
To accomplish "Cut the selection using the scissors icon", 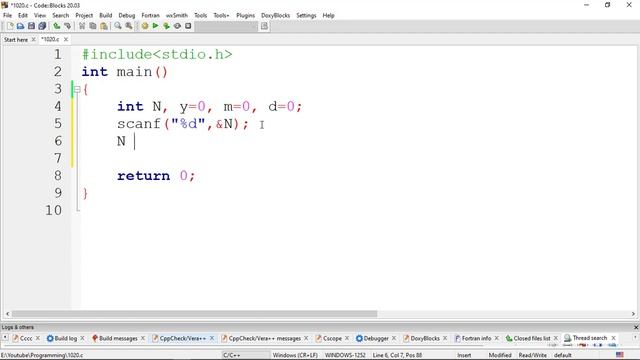I will pyautogui.click(x=82, y=26).
